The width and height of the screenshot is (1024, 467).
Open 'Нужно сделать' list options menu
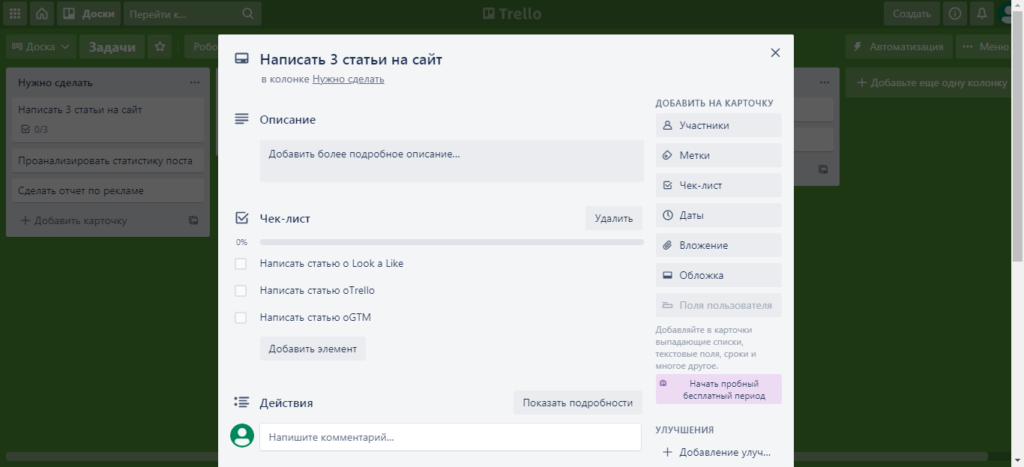(194, 82)
